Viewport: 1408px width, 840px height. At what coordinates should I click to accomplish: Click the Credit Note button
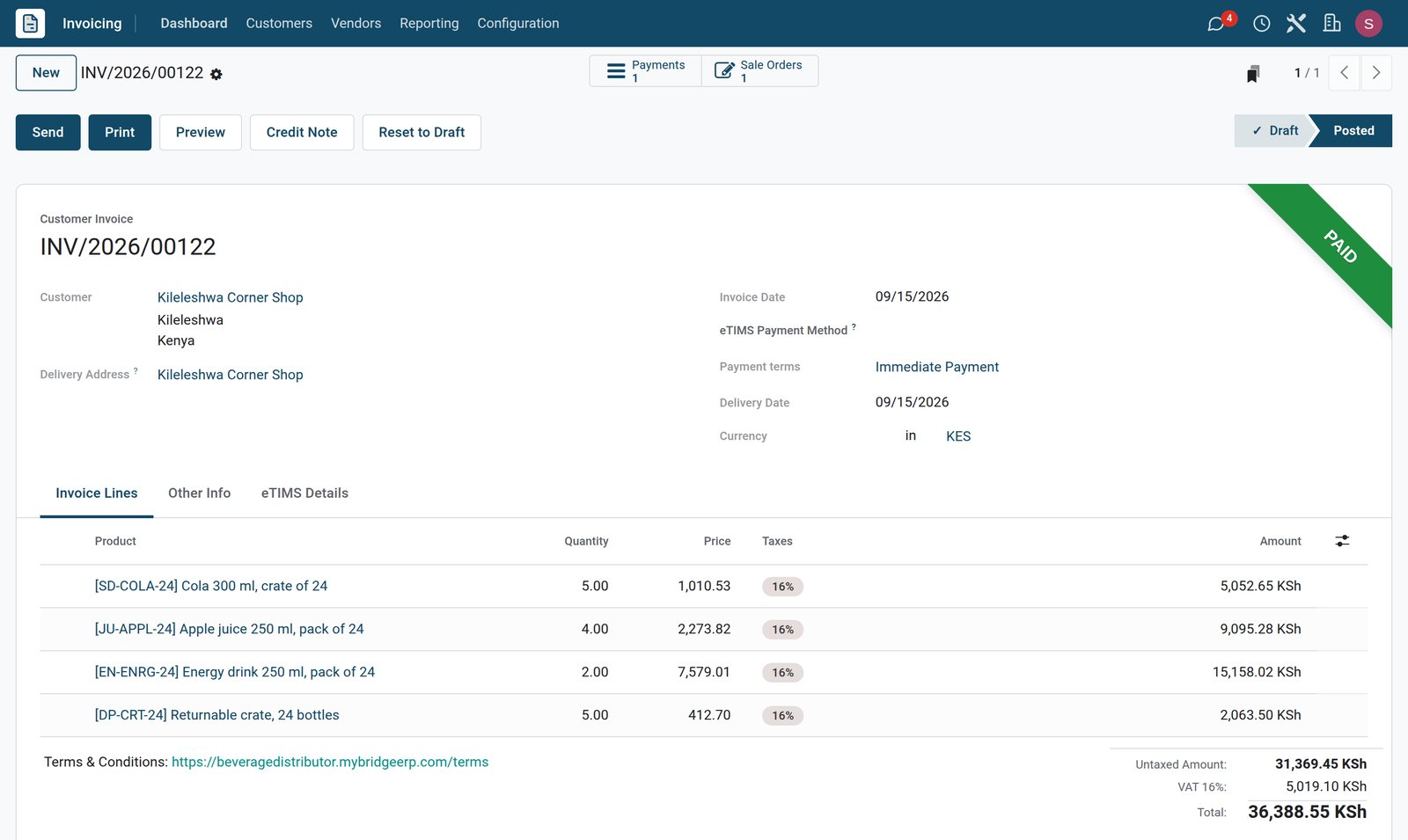302,133
